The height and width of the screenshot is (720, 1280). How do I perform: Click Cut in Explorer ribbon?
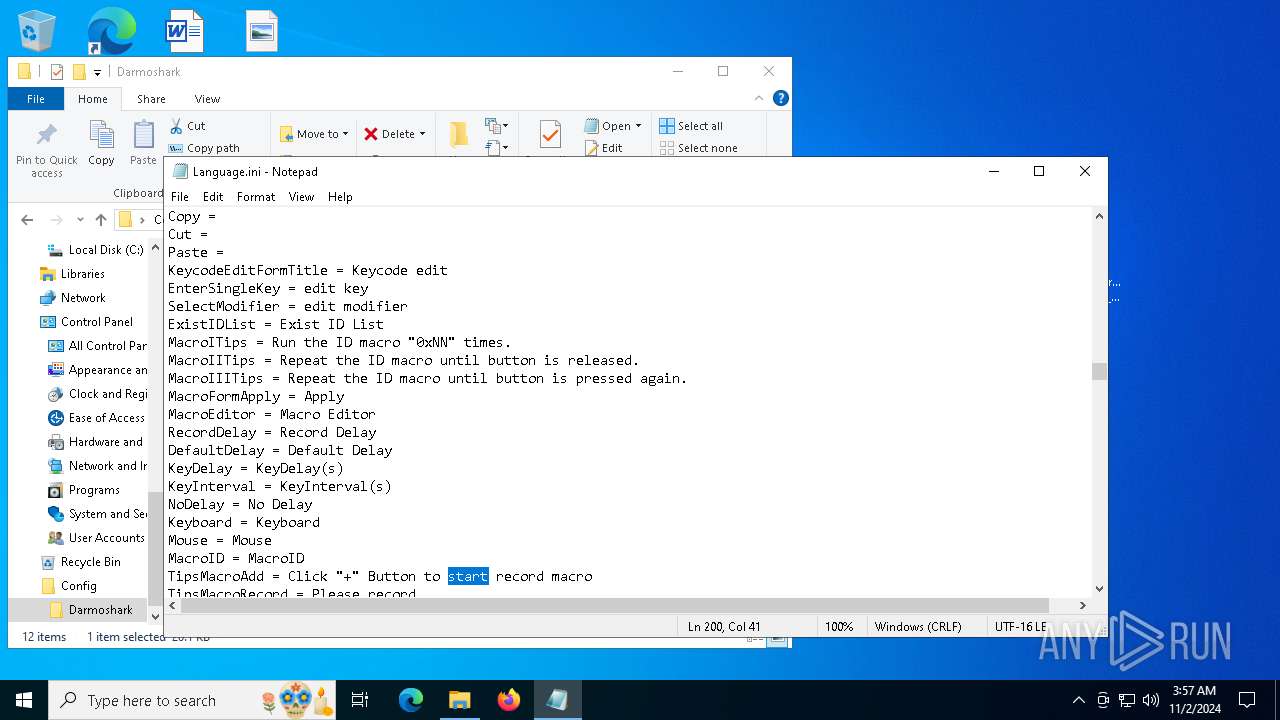[187, 126]
